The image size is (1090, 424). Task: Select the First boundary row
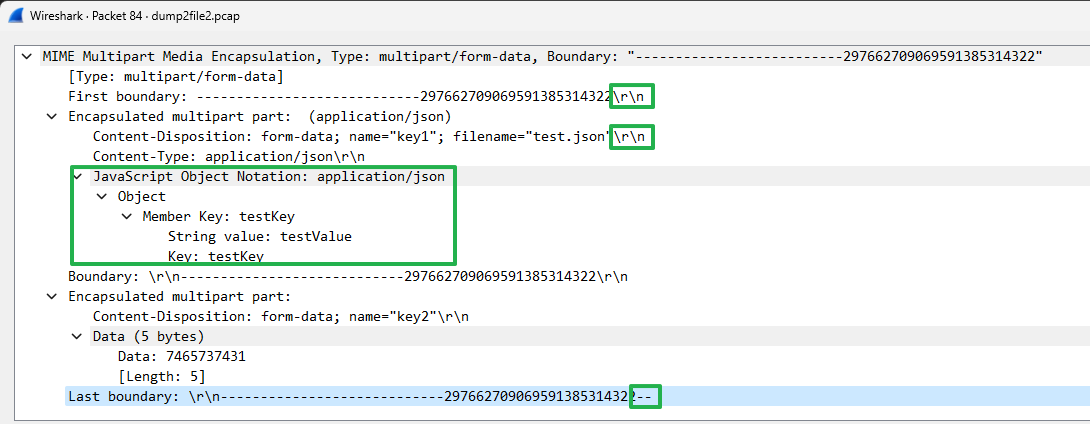click(340, 96)
